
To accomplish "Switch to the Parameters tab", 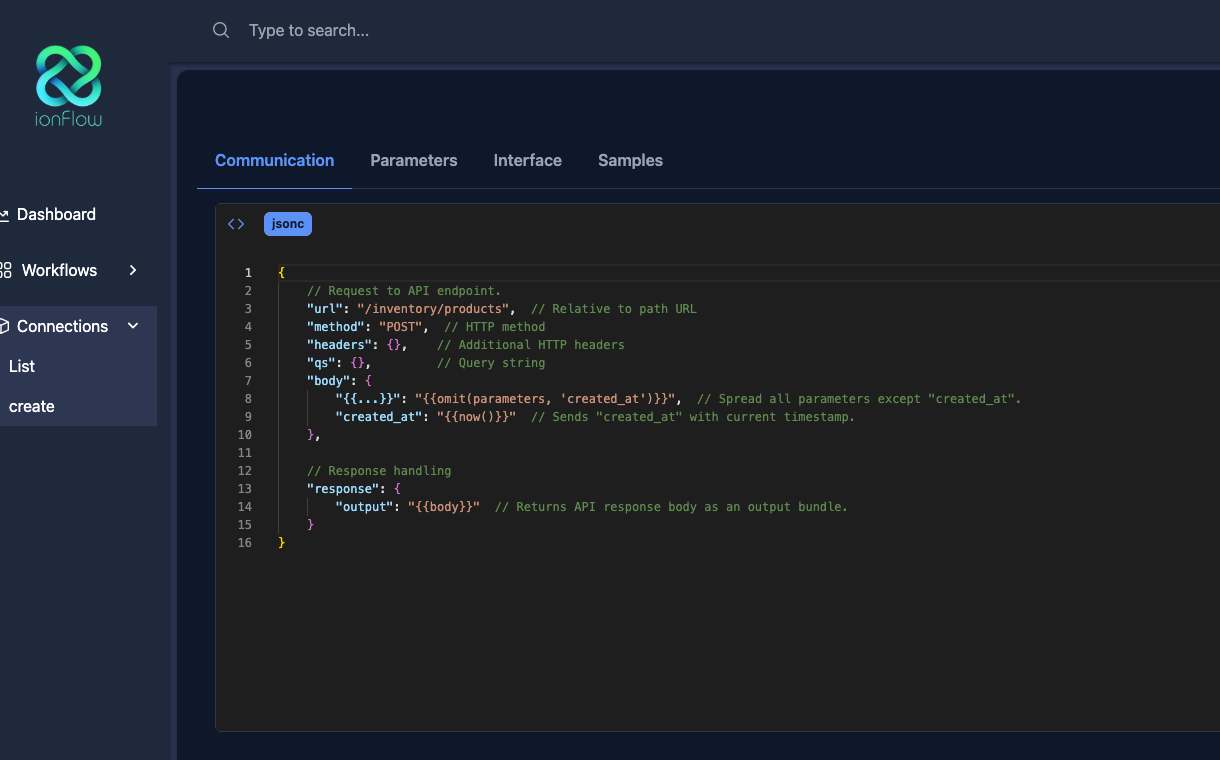I will [x=414, y=160].
